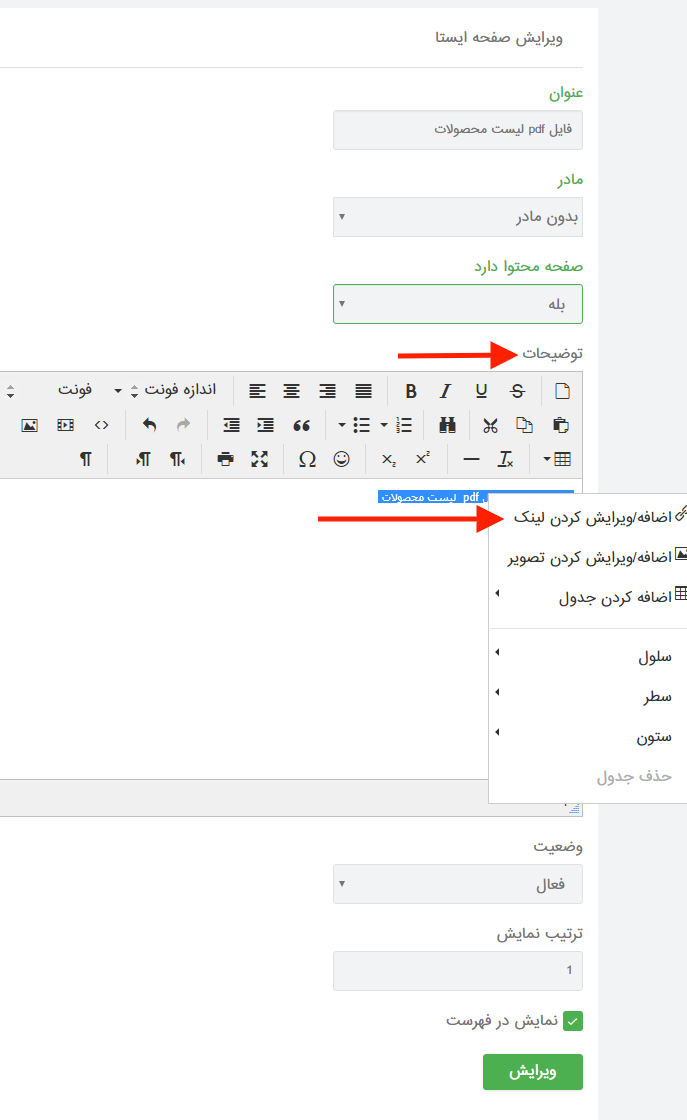Toggle fullscreen editor mode

[260, 459]
